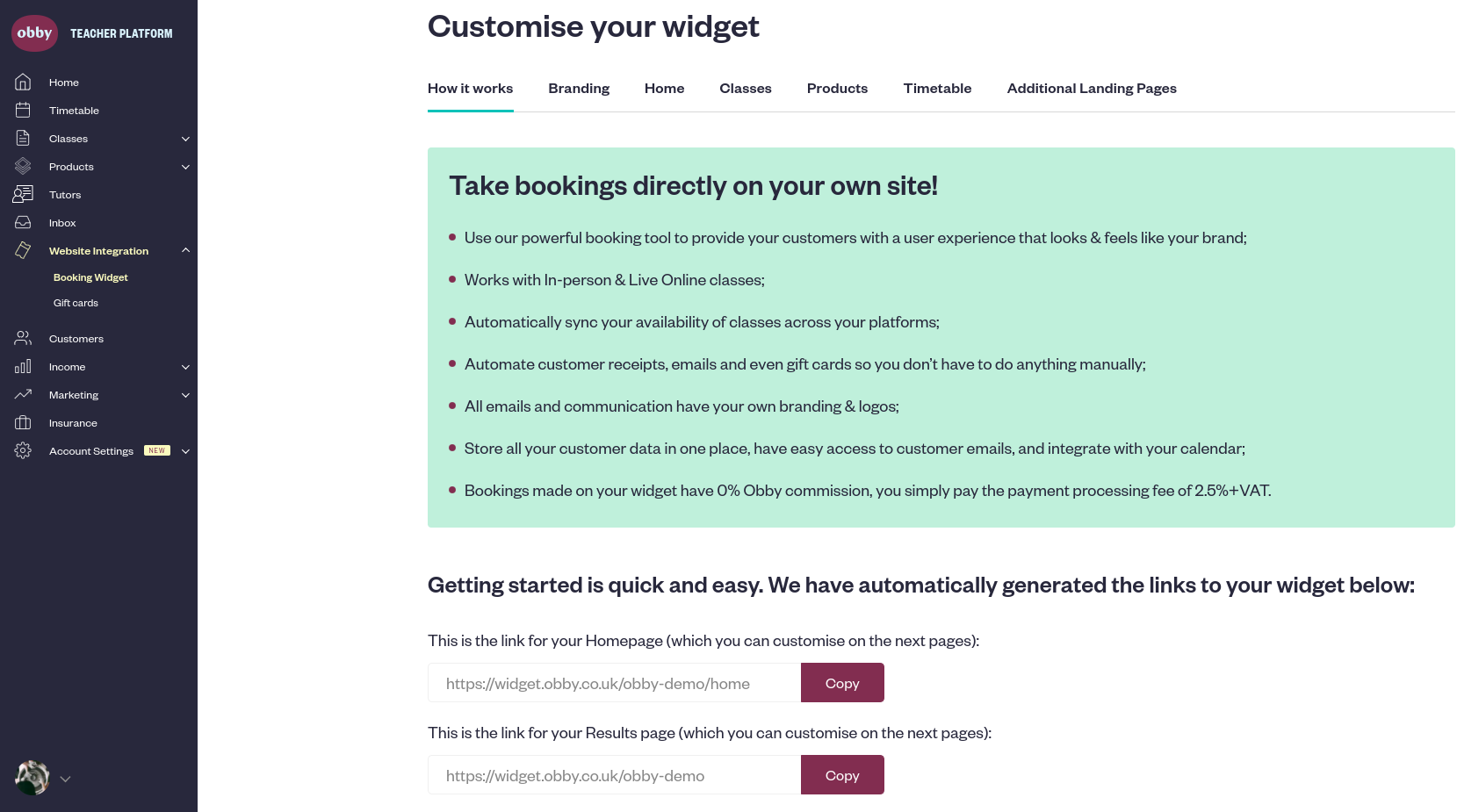
Task: Click the Obby logo badge
Action: (x=34, y=32)
